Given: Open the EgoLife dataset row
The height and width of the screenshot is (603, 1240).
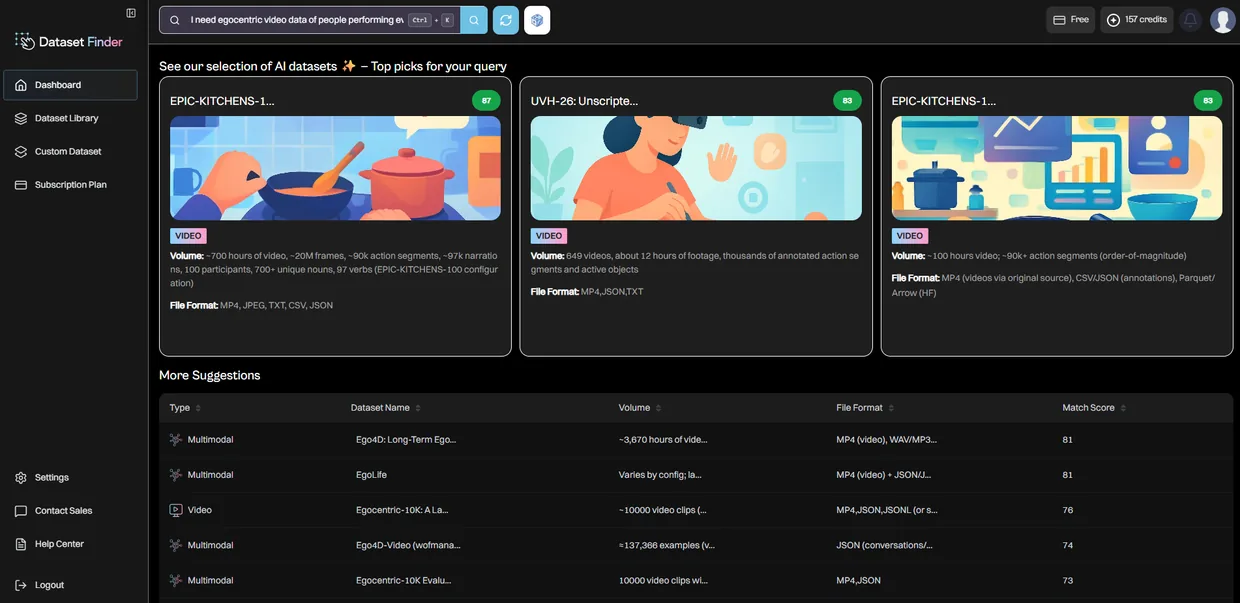Looking at the screenshot, I should pyautogui.click(x=696, y=475).
